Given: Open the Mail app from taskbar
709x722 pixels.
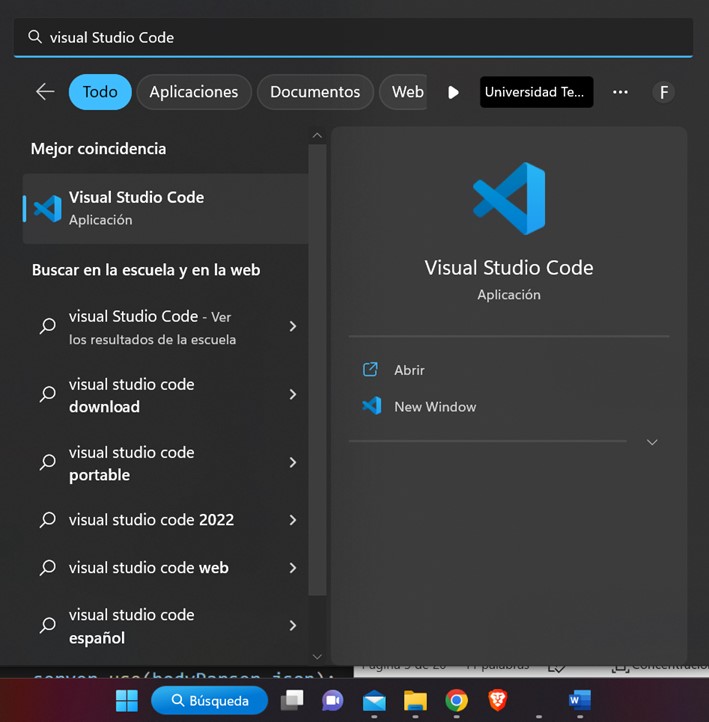Looking at the screenshot, I should point(374,700).
